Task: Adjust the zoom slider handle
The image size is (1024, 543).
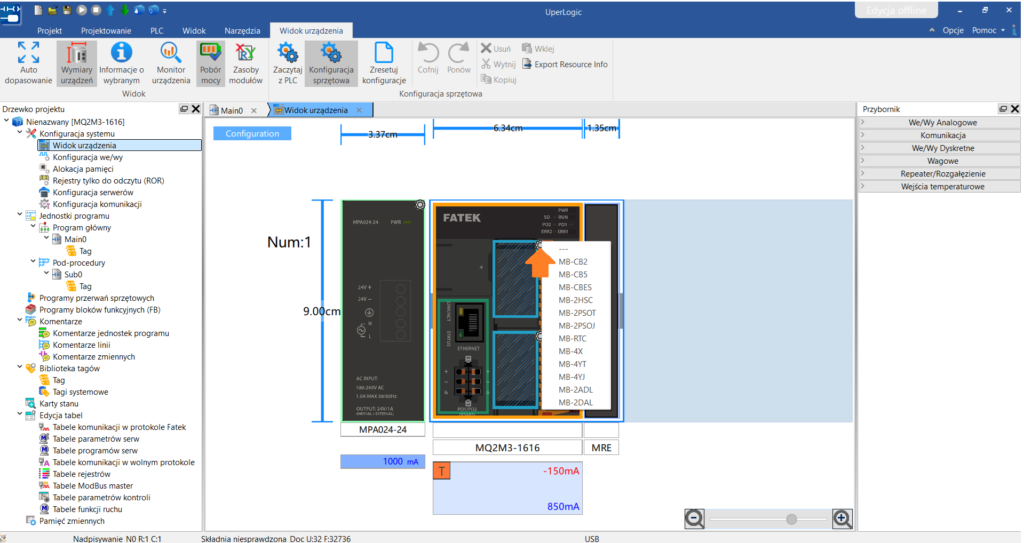Action: 792,519
